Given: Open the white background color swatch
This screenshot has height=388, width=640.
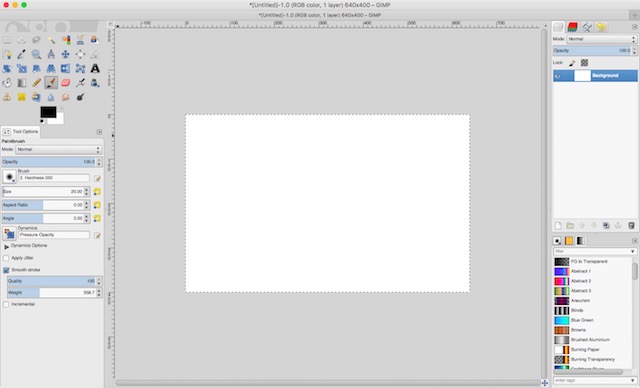Looking at the screenshot, I should 59,120.
